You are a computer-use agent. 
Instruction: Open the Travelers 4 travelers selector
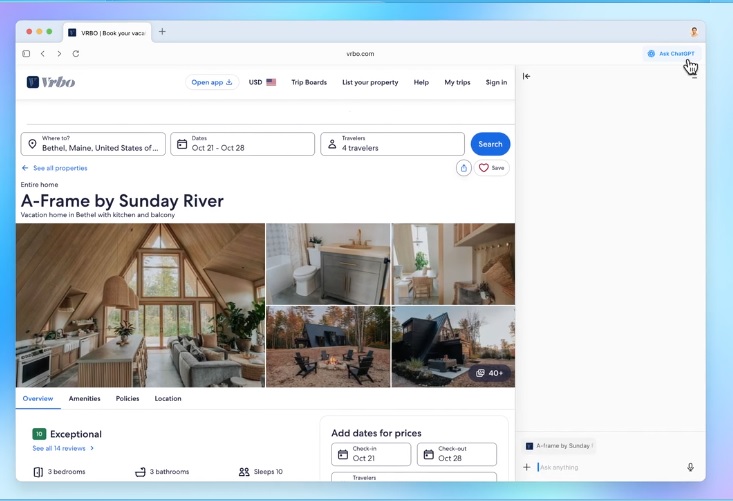point(392,144)
